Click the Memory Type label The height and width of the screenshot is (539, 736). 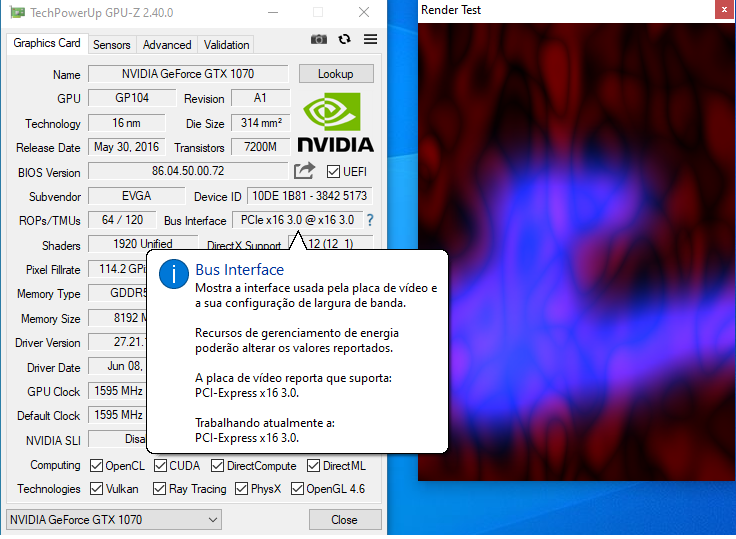click(49, 294)
